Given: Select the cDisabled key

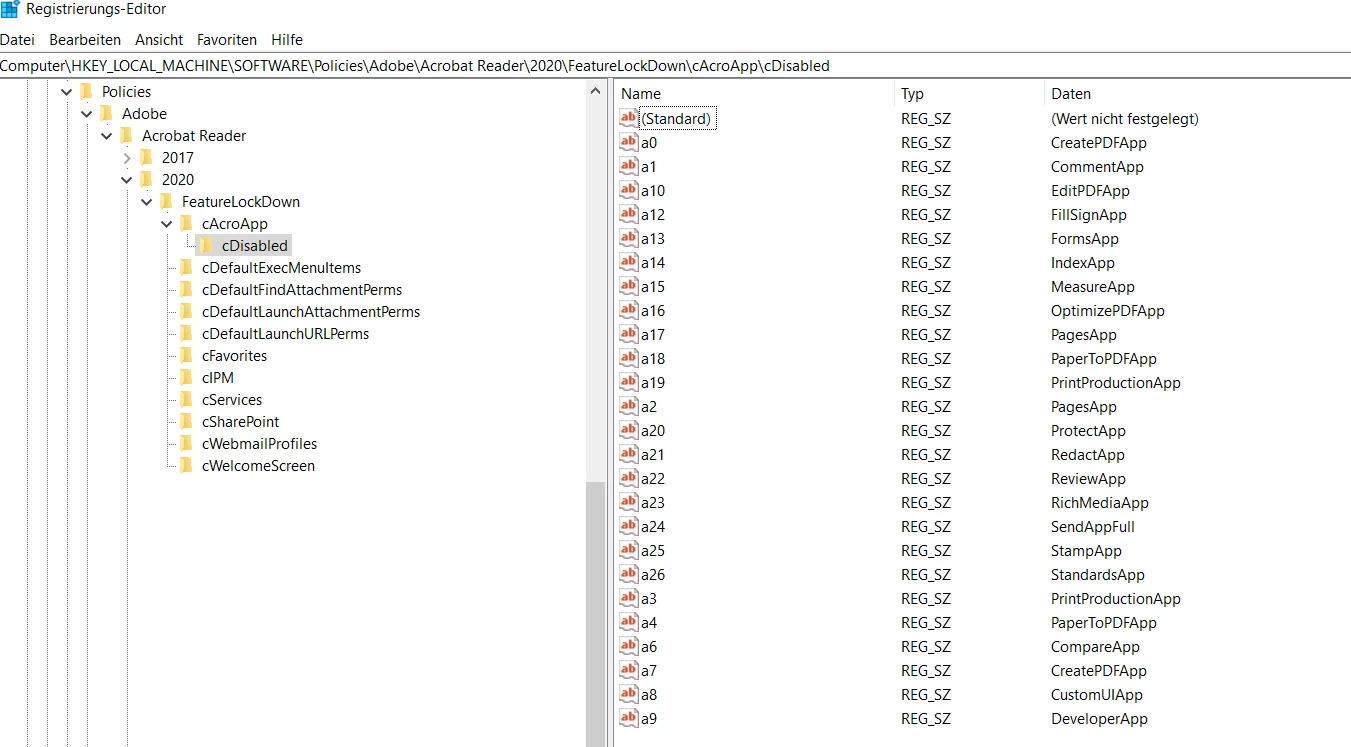Looking at the screenshot, I should (x=254, y=246).
